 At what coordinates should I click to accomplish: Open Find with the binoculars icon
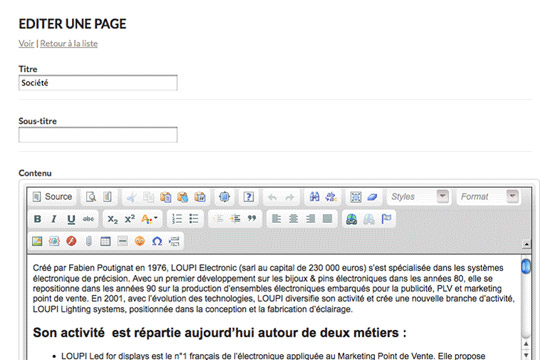point(314,197)
